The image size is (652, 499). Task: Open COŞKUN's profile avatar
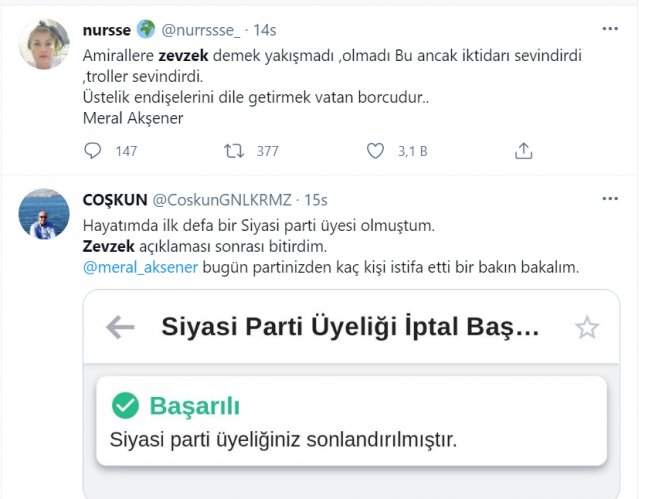click(44, 214)
